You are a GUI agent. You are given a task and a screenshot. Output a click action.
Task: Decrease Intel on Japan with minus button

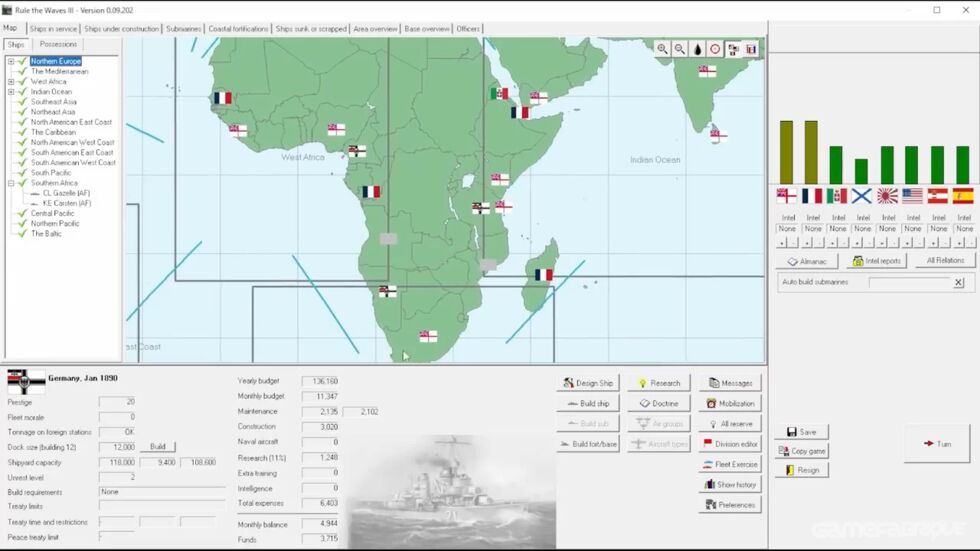(x=894, y=242)
